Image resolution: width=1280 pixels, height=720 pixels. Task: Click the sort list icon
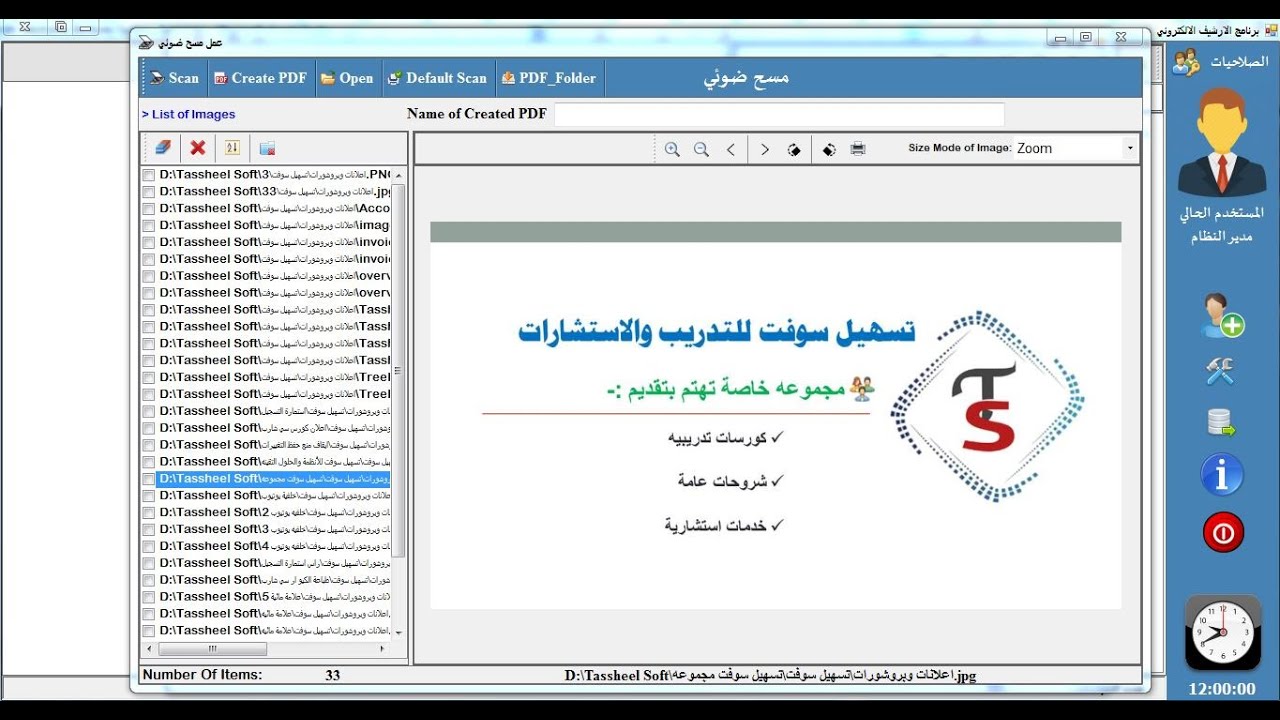pyautogui.click(x=232, y=148)
